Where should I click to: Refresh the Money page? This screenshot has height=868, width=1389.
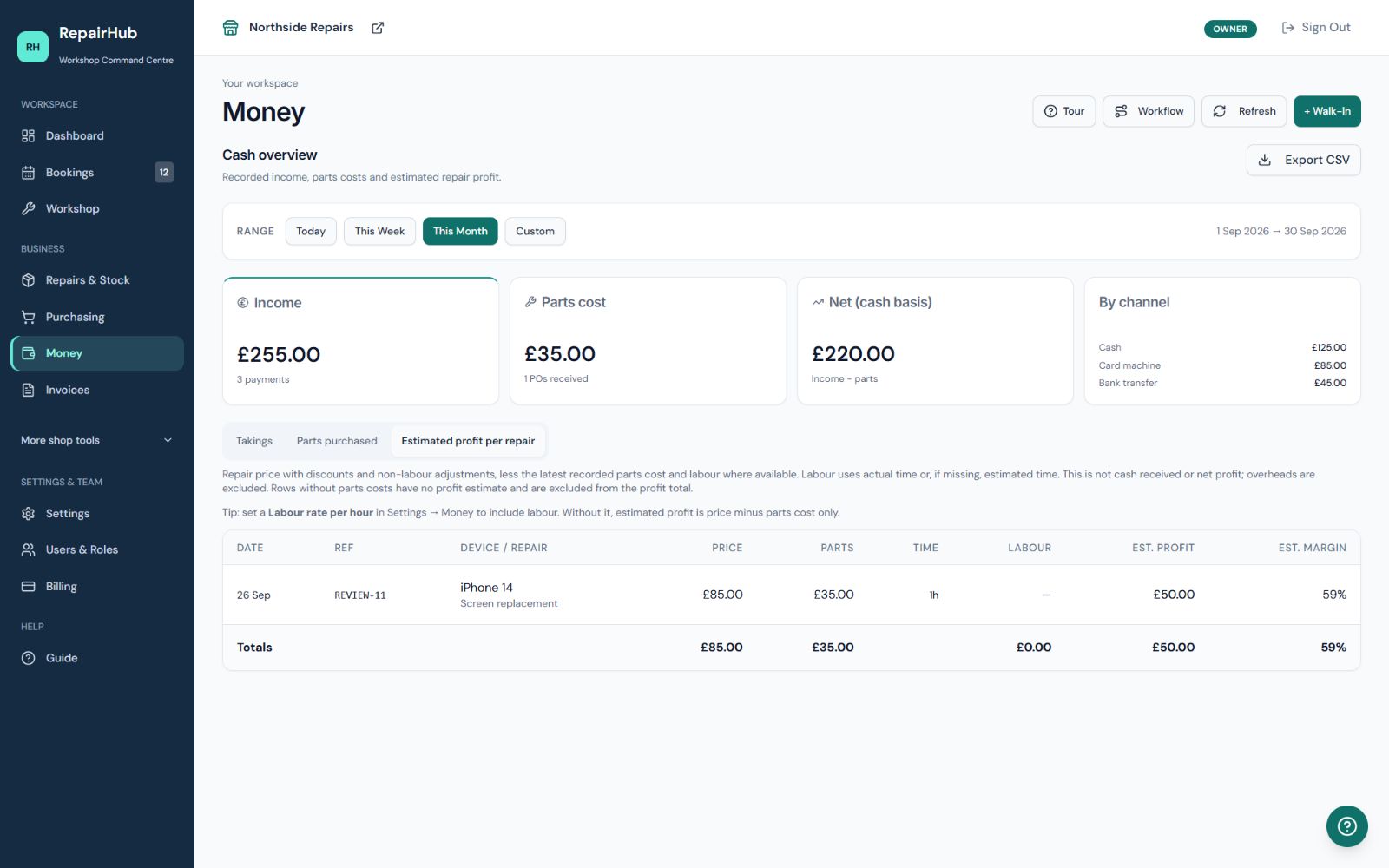pyautogui.click(x=1244, y=111)
